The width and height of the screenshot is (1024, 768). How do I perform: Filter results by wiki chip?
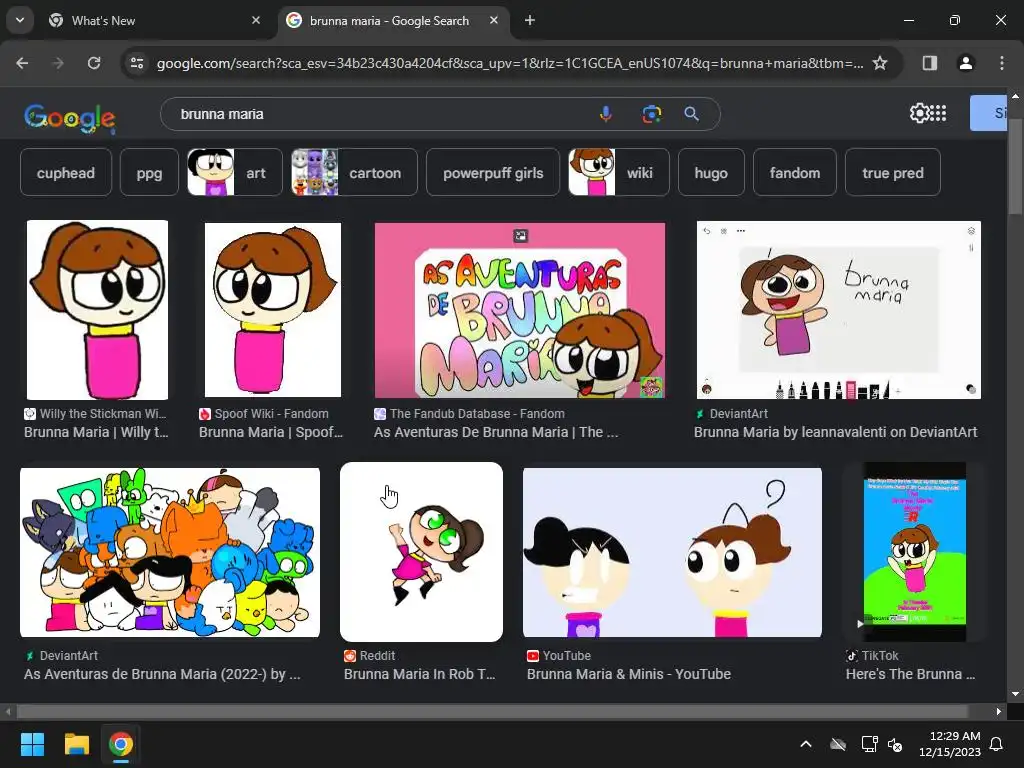618,172
